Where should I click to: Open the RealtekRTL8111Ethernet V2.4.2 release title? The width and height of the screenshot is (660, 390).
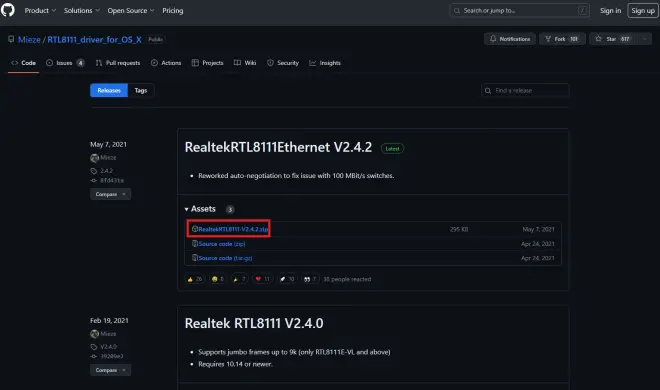[x=278, y=147]
